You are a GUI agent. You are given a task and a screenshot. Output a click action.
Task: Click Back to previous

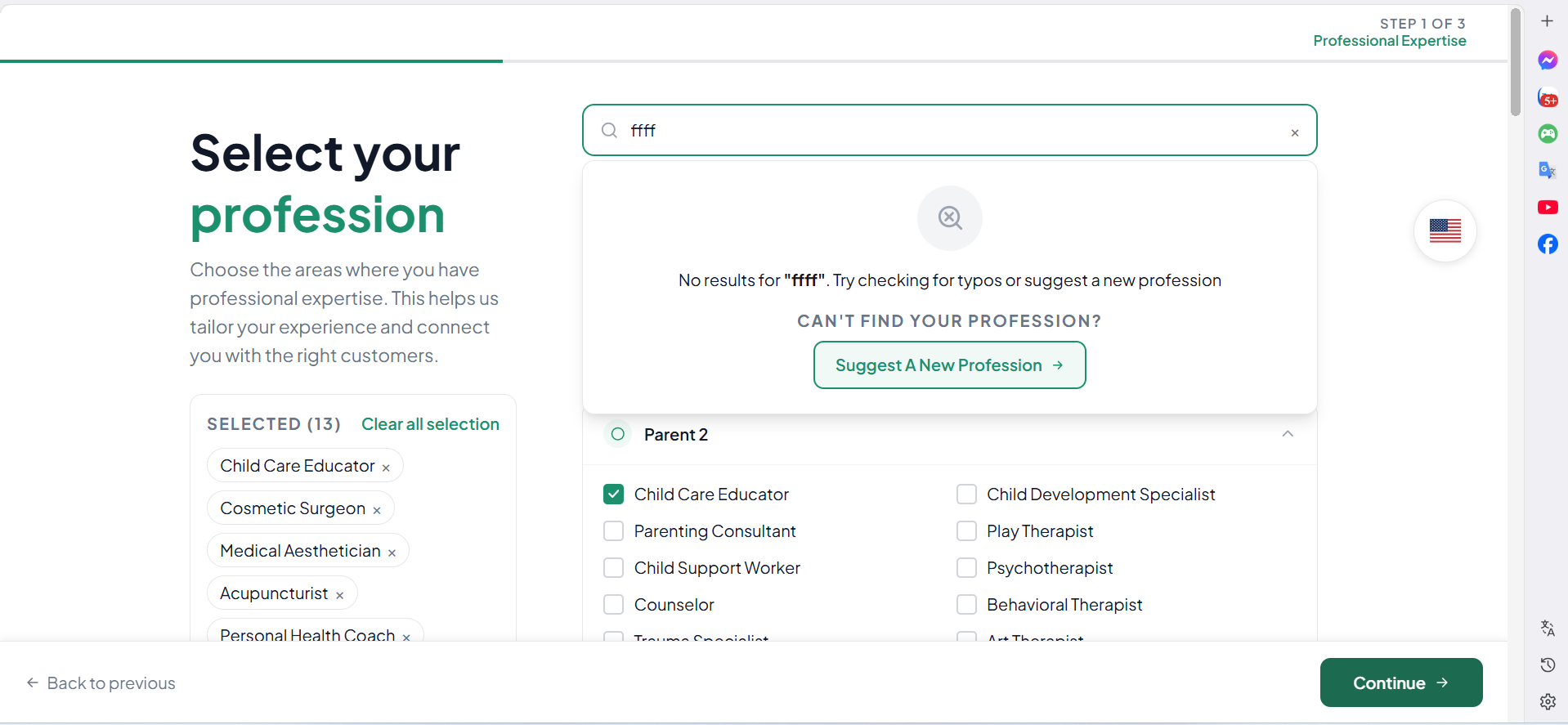101,682
